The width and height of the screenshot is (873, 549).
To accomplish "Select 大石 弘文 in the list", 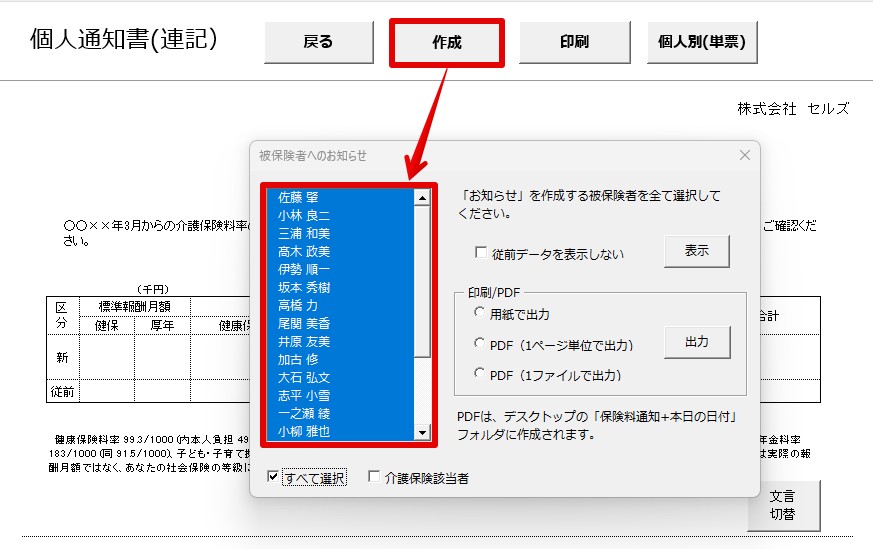I will tap(341, 378).
